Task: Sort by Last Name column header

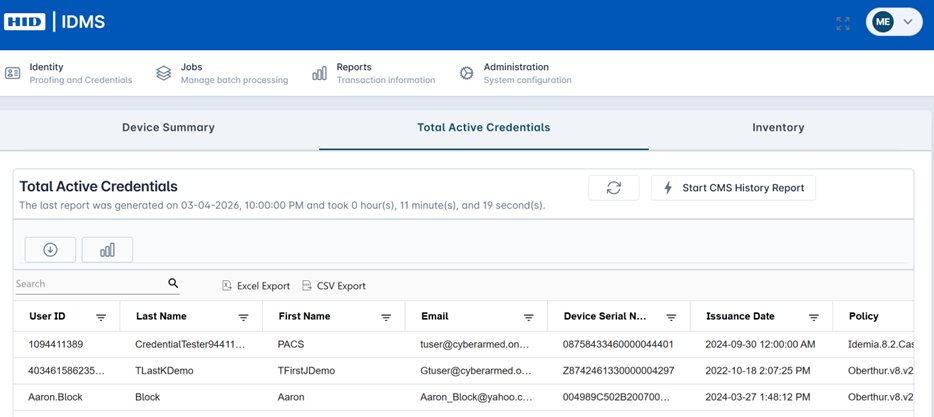Action: [161, 316]
